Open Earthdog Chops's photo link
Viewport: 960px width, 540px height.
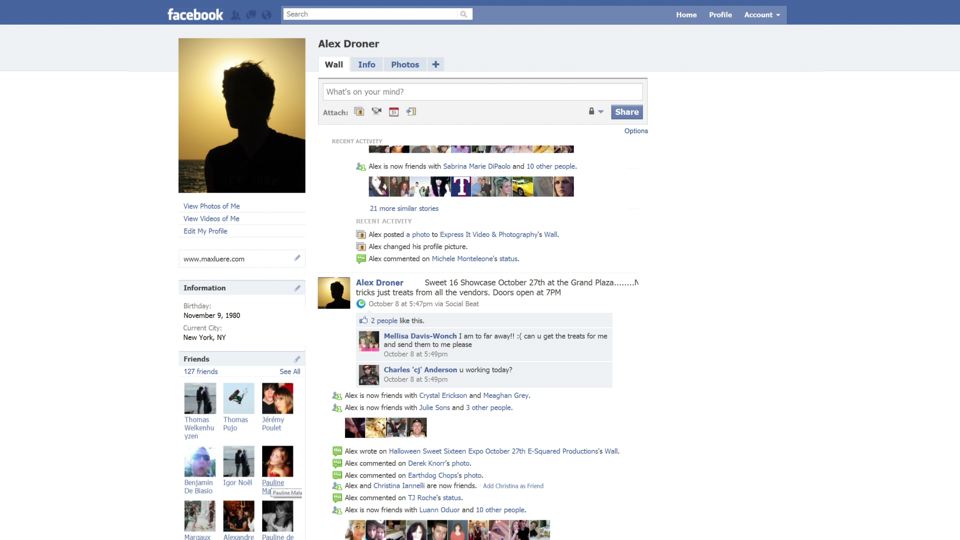click(445, 475)
